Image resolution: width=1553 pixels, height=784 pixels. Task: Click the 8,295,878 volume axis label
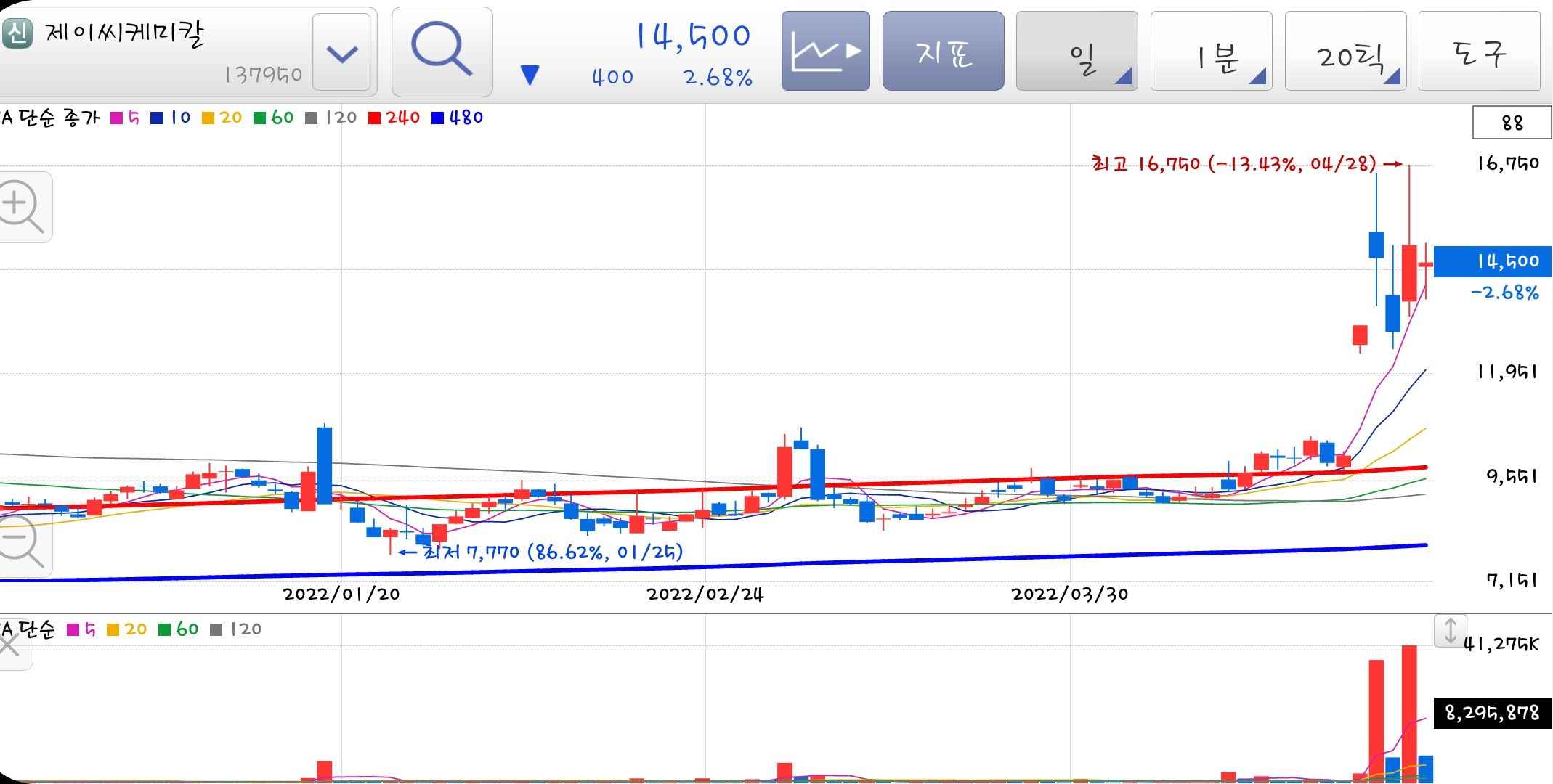(x=1493, y=713)
